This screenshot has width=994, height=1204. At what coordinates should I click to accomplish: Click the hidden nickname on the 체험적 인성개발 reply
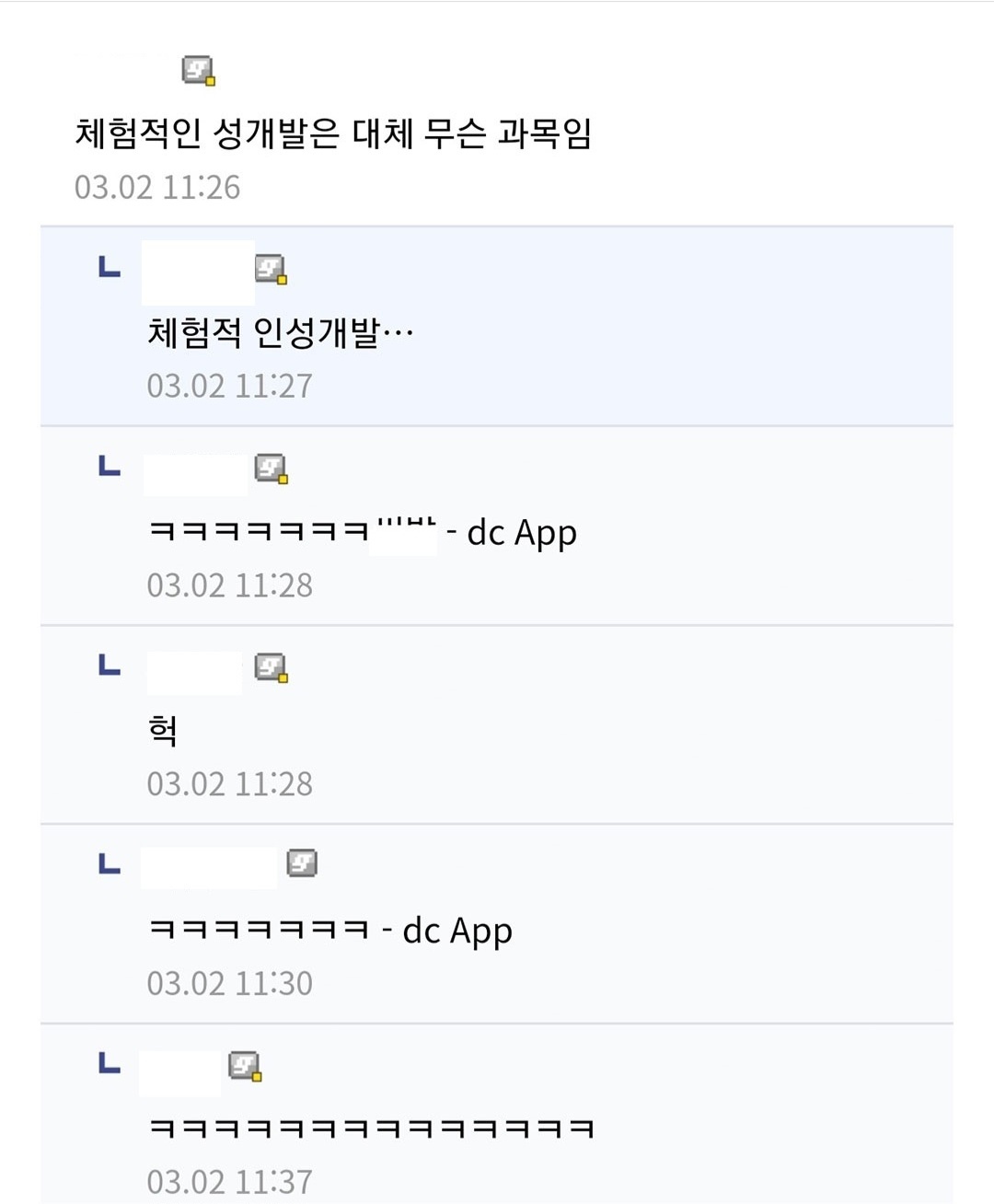pos(198,272)
